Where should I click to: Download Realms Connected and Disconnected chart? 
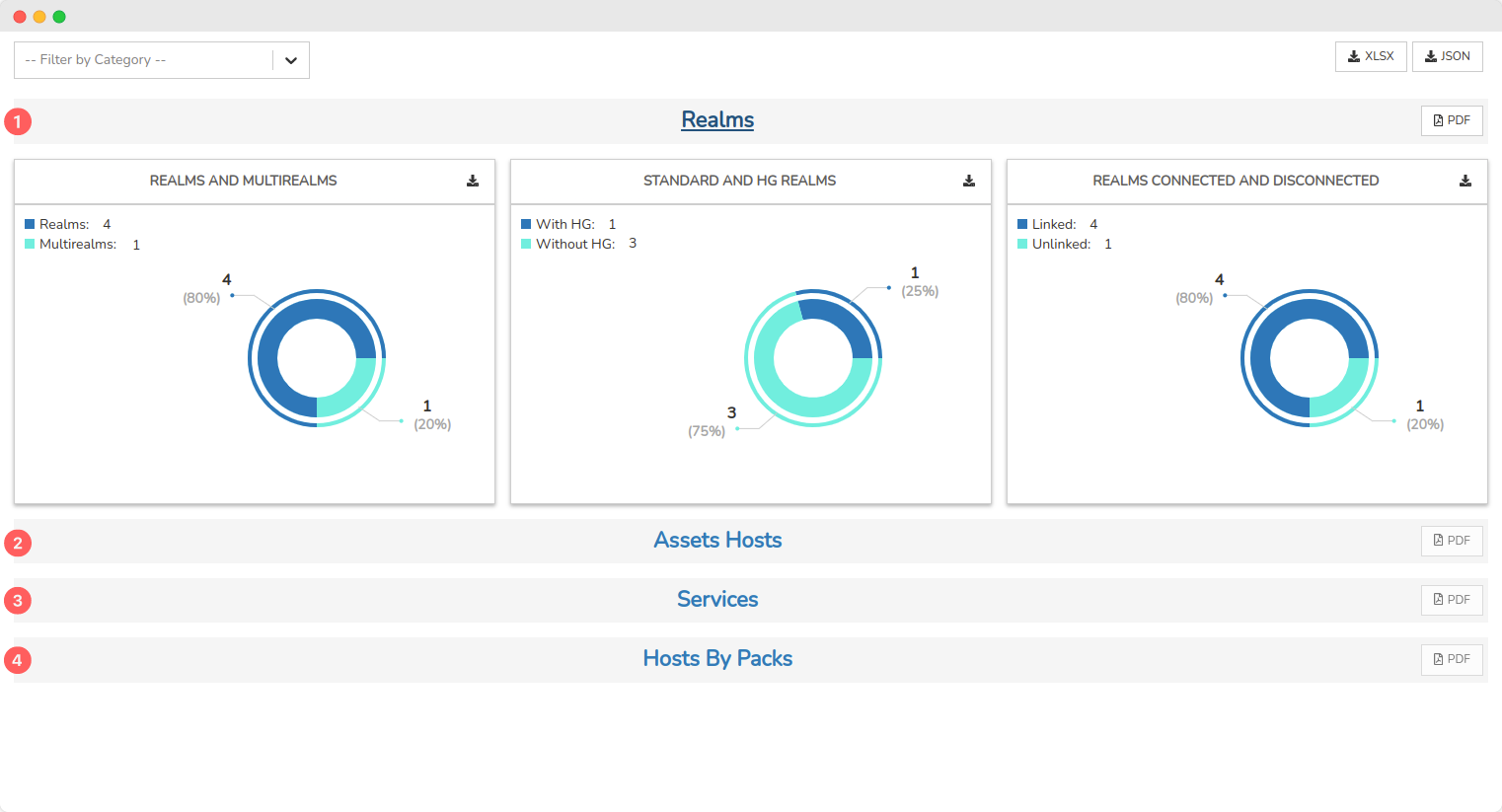click(1465, 181)
